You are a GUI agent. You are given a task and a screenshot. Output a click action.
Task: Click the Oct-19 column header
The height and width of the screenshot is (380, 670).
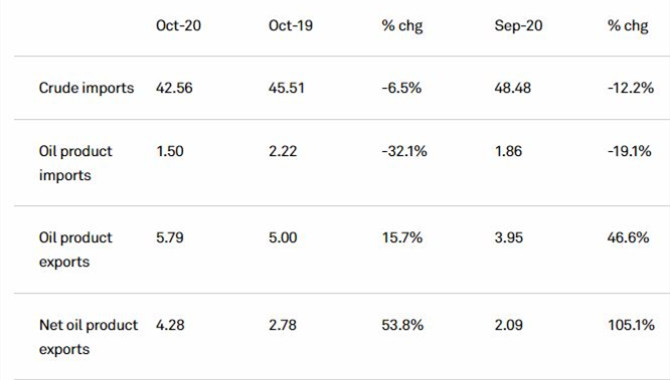(291, 26)
